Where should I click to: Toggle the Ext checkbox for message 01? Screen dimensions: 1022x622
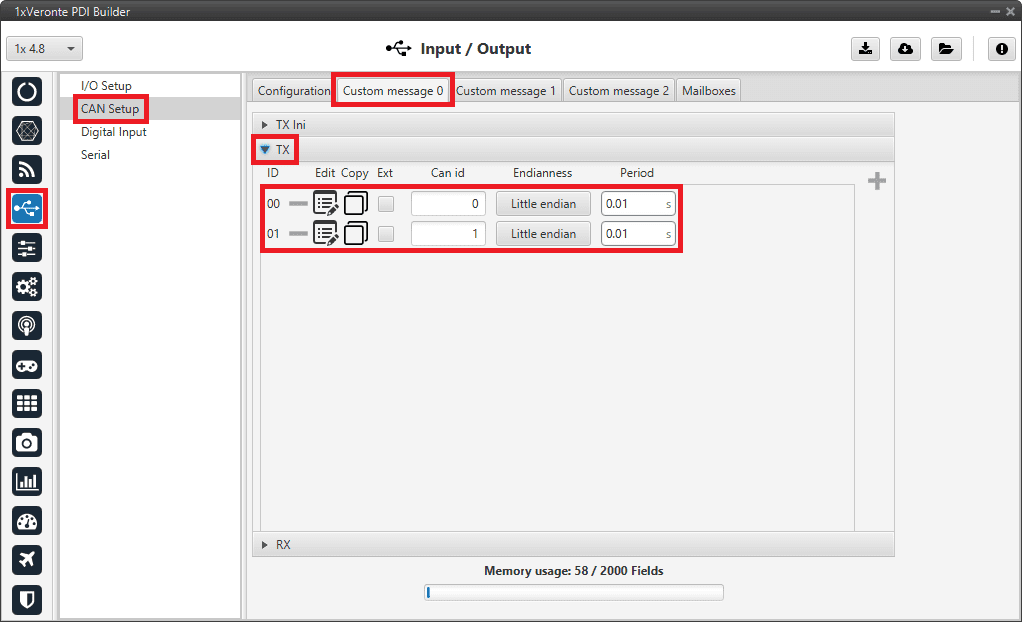pyautogui.click(x=385, y=234)
